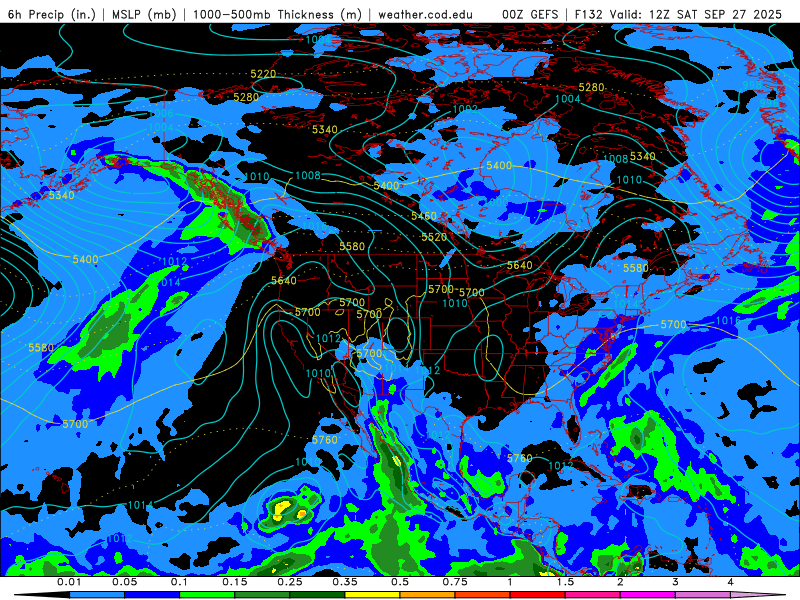Screen dimensions: 800x600
Task: Select the hot pink 1.5–2 legend swatch
Action: pyautogui.click(x=593, y=595)
